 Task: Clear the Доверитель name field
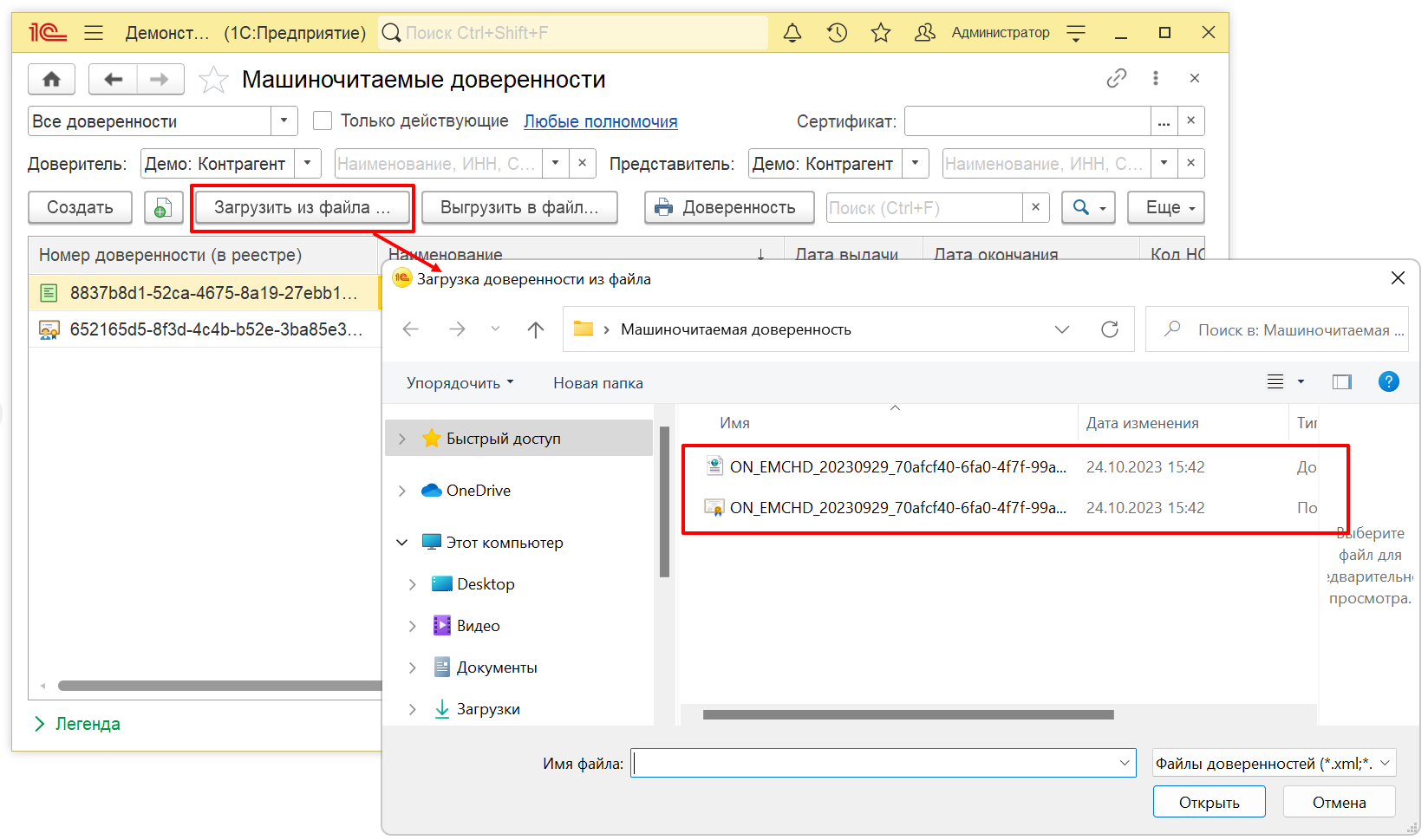point(583,163)
